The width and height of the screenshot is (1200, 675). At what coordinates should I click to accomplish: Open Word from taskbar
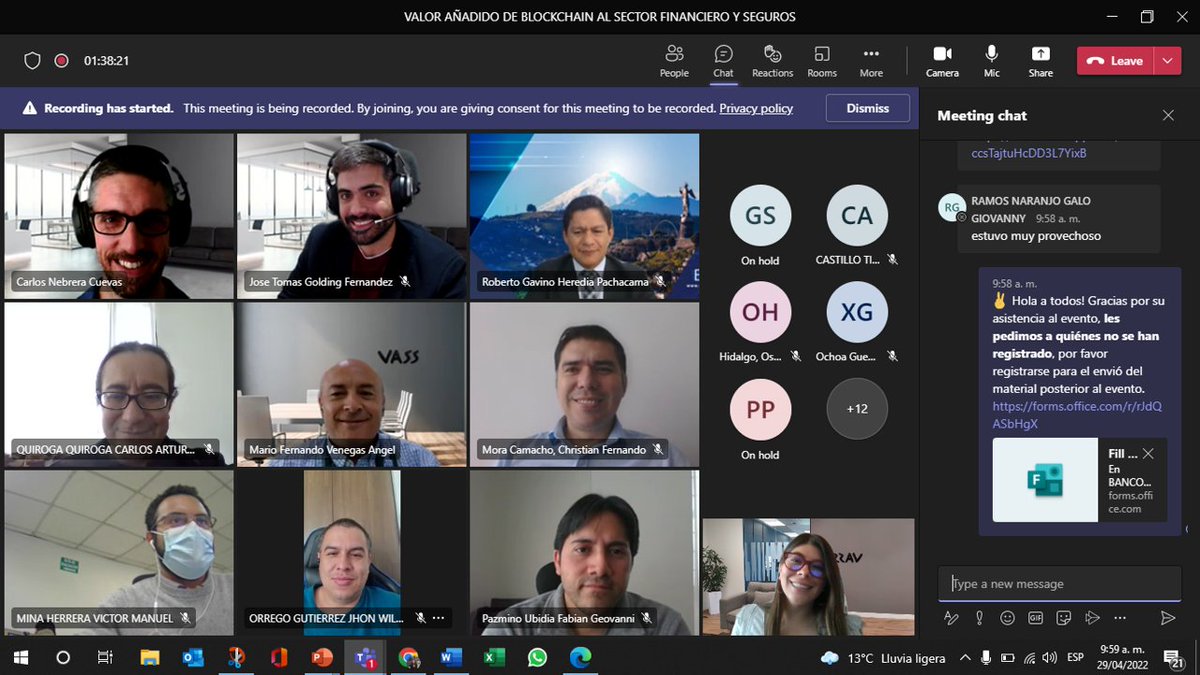tap(451, 657)
